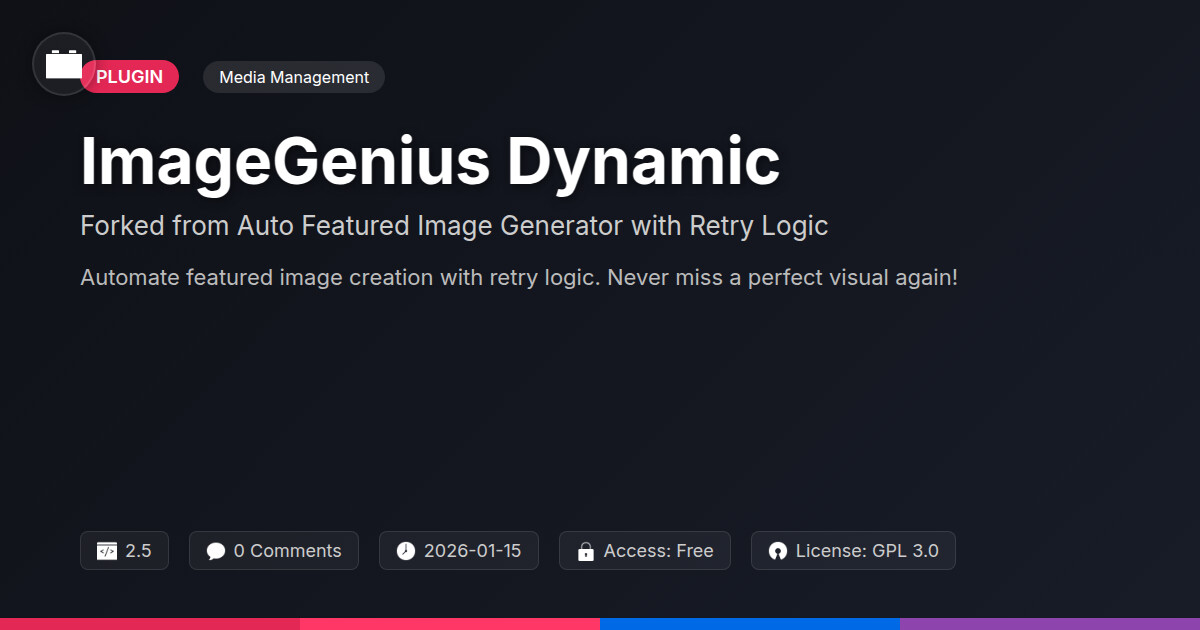Click the lock icon beside Access

click(x=585, y=551)
